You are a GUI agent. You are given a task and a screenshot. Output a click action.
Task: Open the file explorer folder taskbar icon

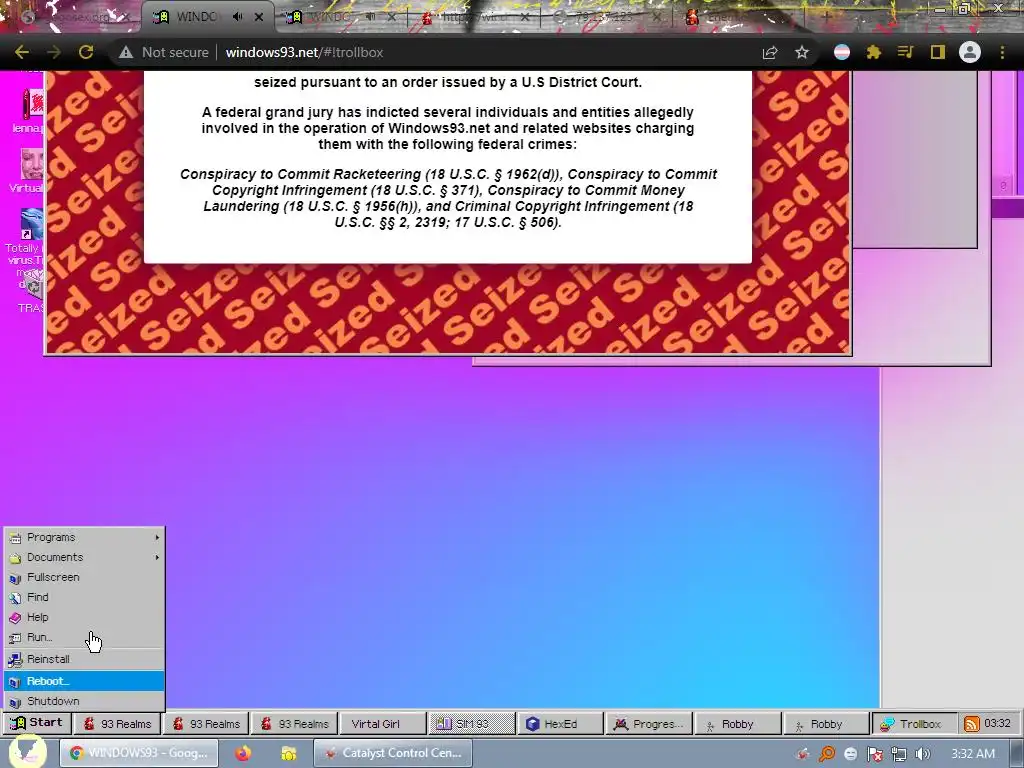click(x=289, y=754)
